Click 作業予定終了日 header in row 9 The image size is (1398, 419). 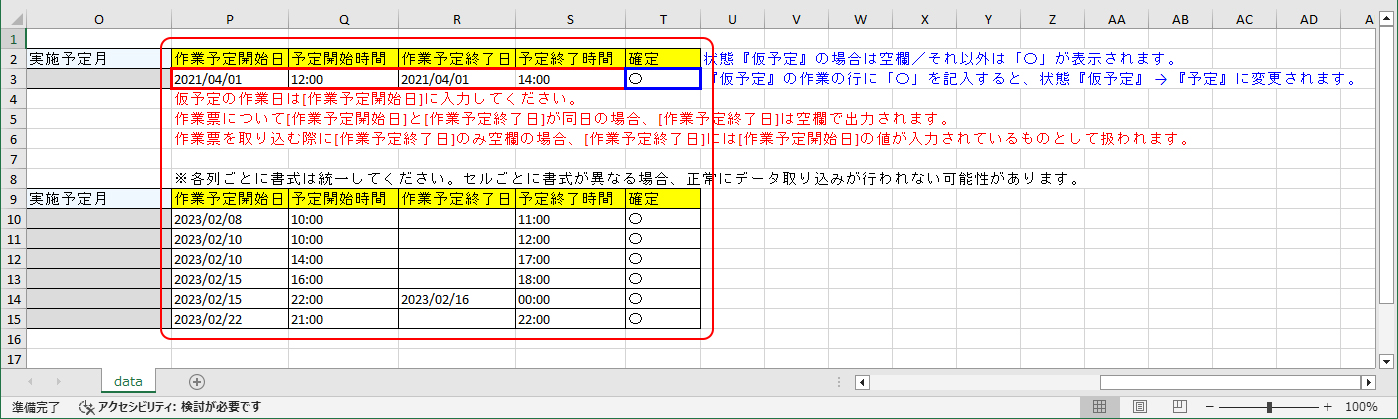tap(457, 199)
